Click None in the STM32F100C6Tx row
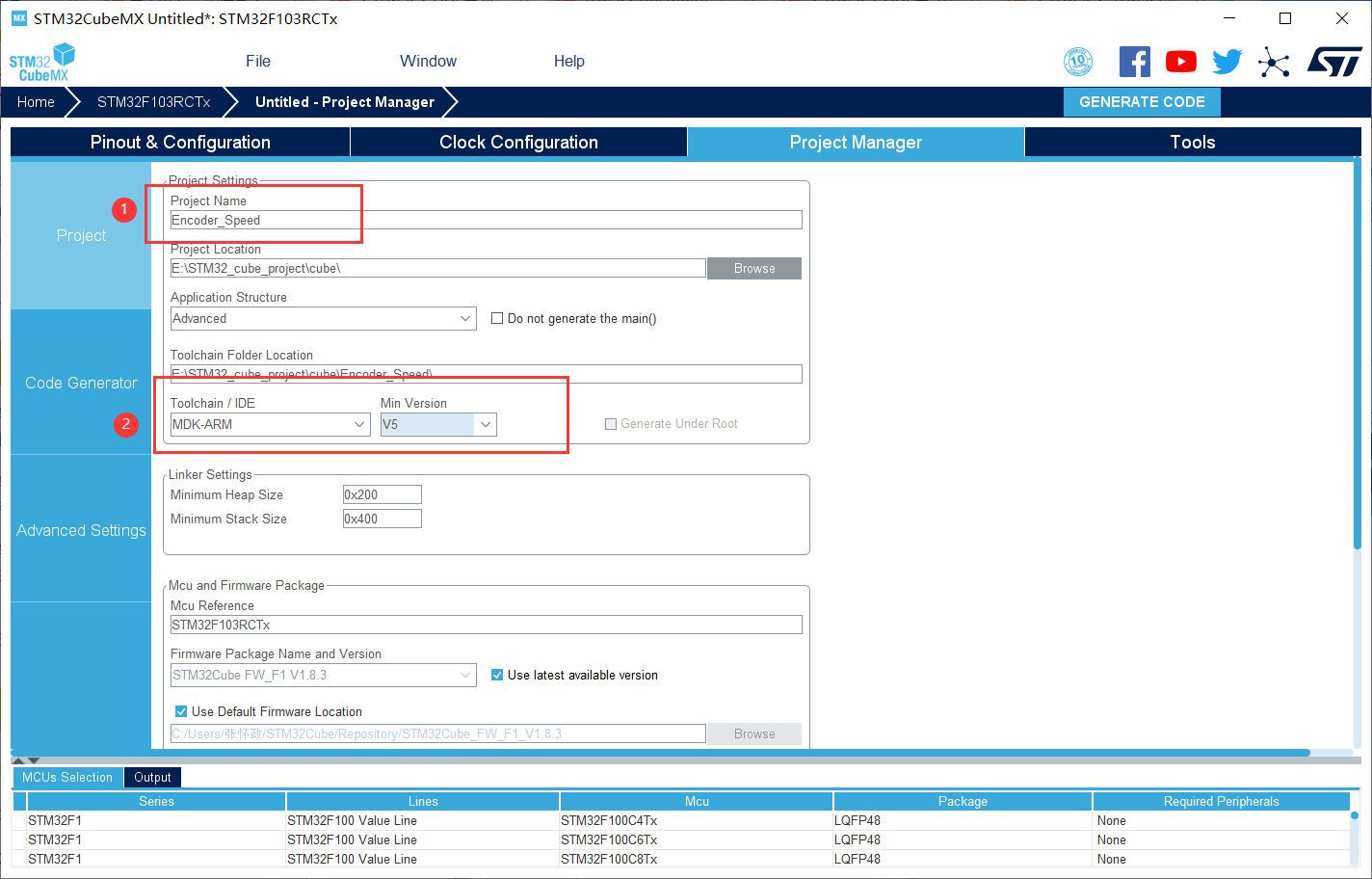This screenshot has height=879, width=1372. pyautogui.click(x=1221, y=840)
